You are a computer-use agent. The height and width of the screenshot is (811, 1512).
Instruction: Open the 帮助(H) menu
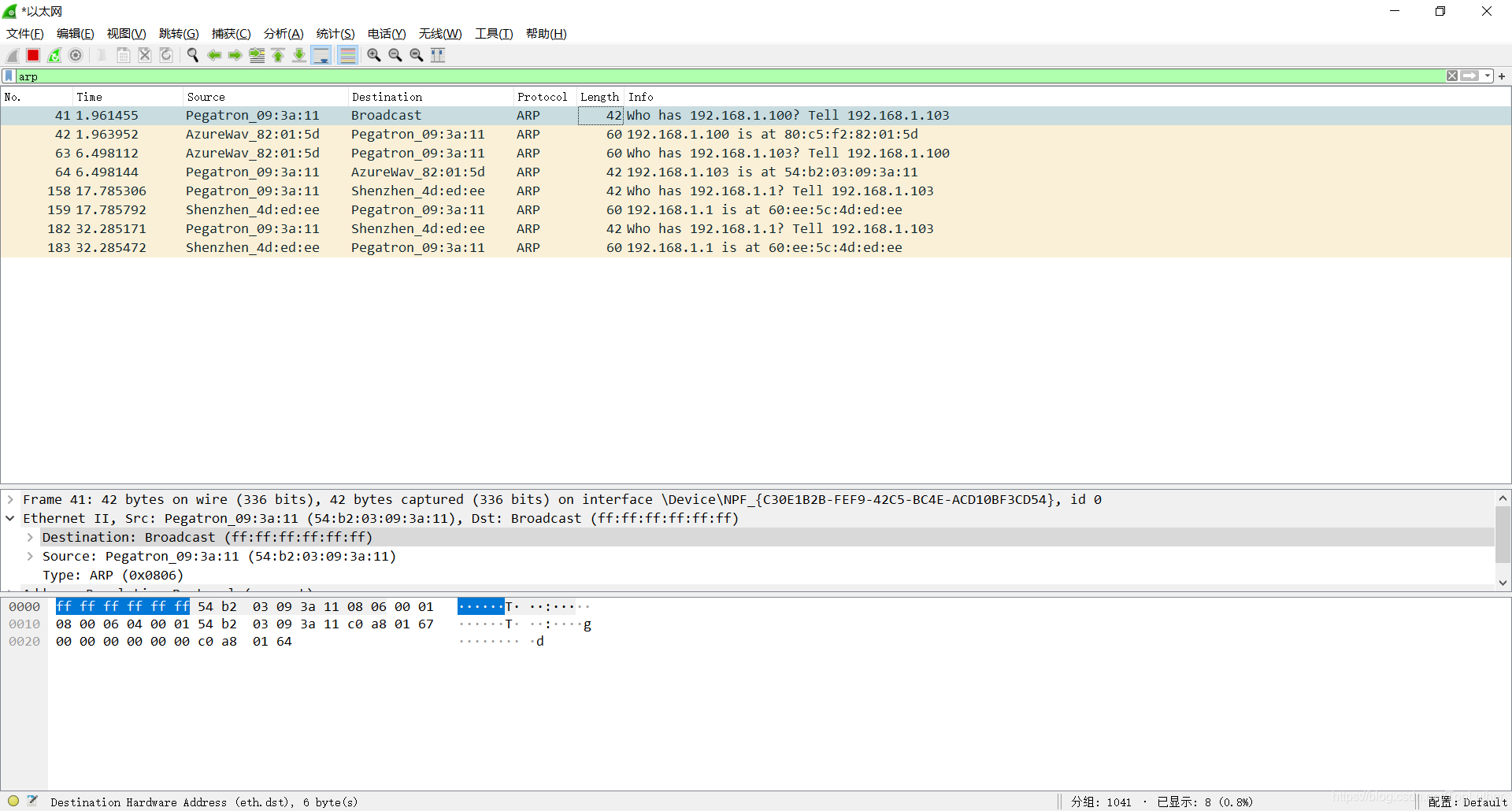coord(547,34)
